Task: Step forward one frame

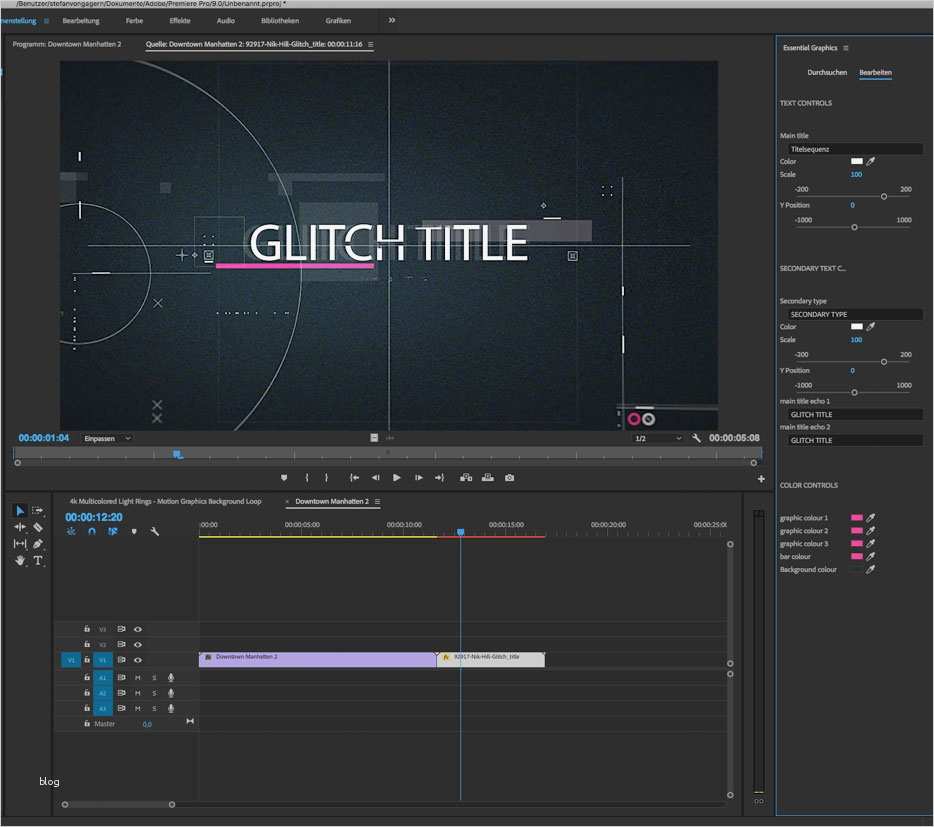Action: click(x=419, y=478)
